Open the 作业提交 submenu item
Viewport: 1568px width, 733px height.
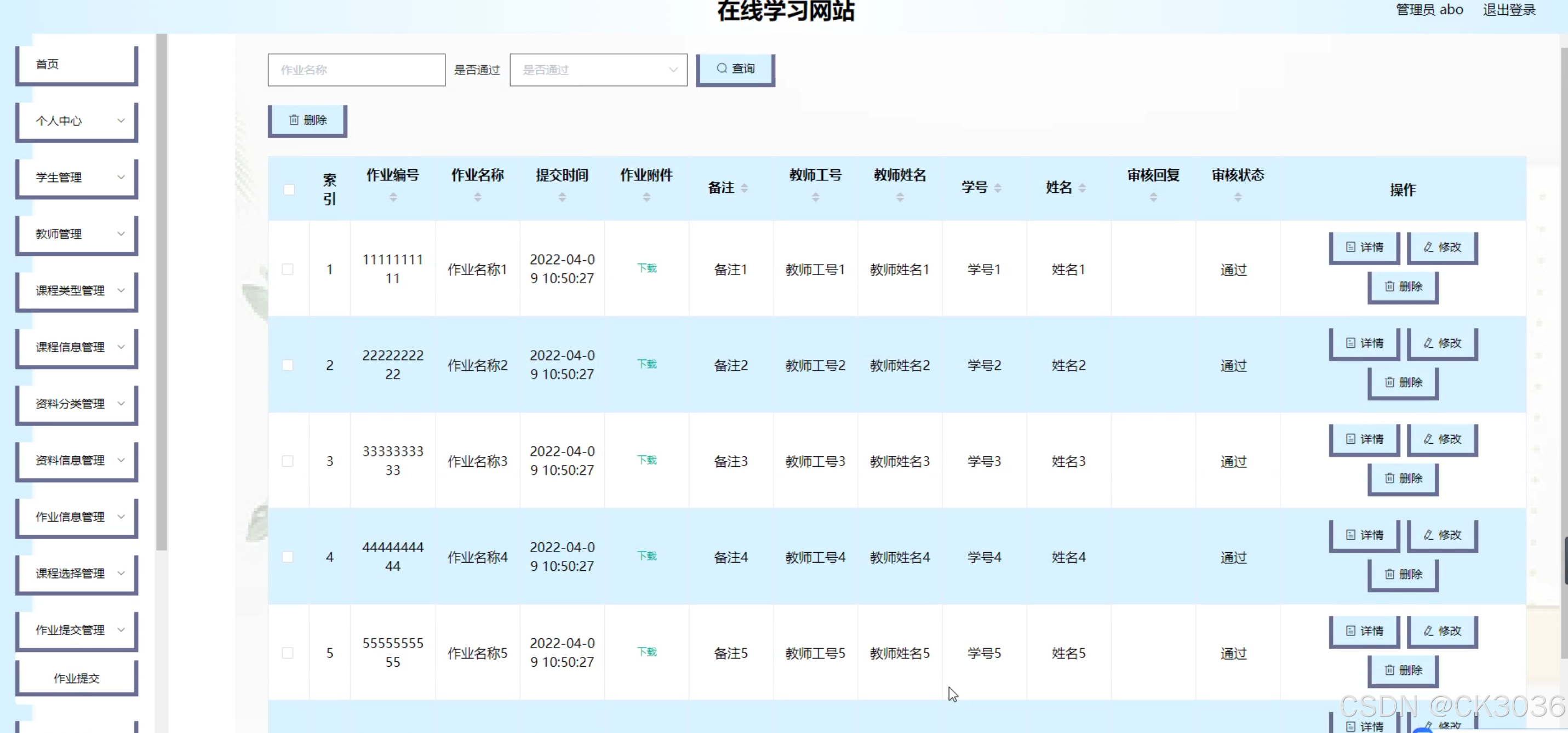(x=77, y=678)
